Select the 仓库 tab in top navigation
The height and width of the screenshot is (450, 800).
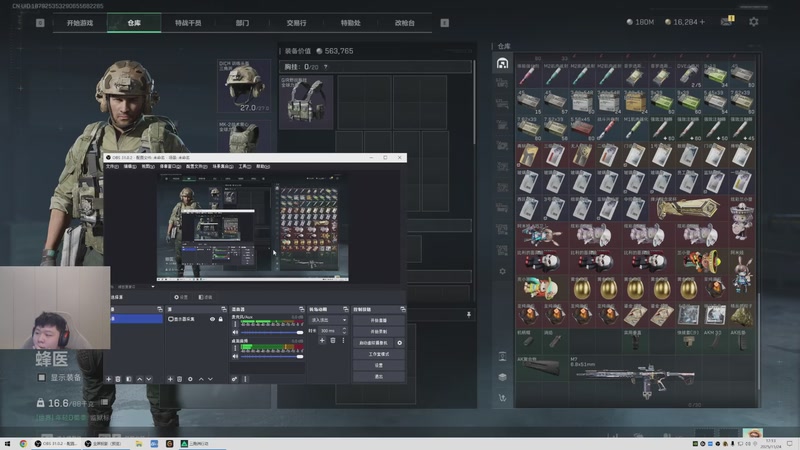pyautogui.click(x=134, y=23)
